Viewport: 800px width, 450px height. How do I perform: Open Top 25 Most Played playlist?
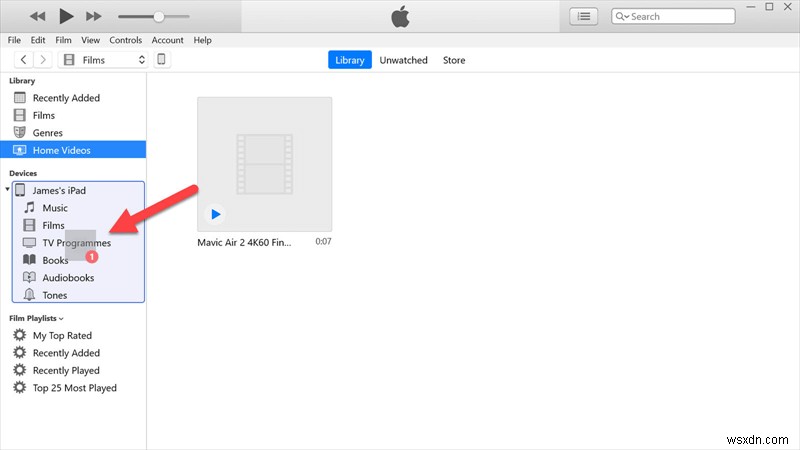[73, 388]
